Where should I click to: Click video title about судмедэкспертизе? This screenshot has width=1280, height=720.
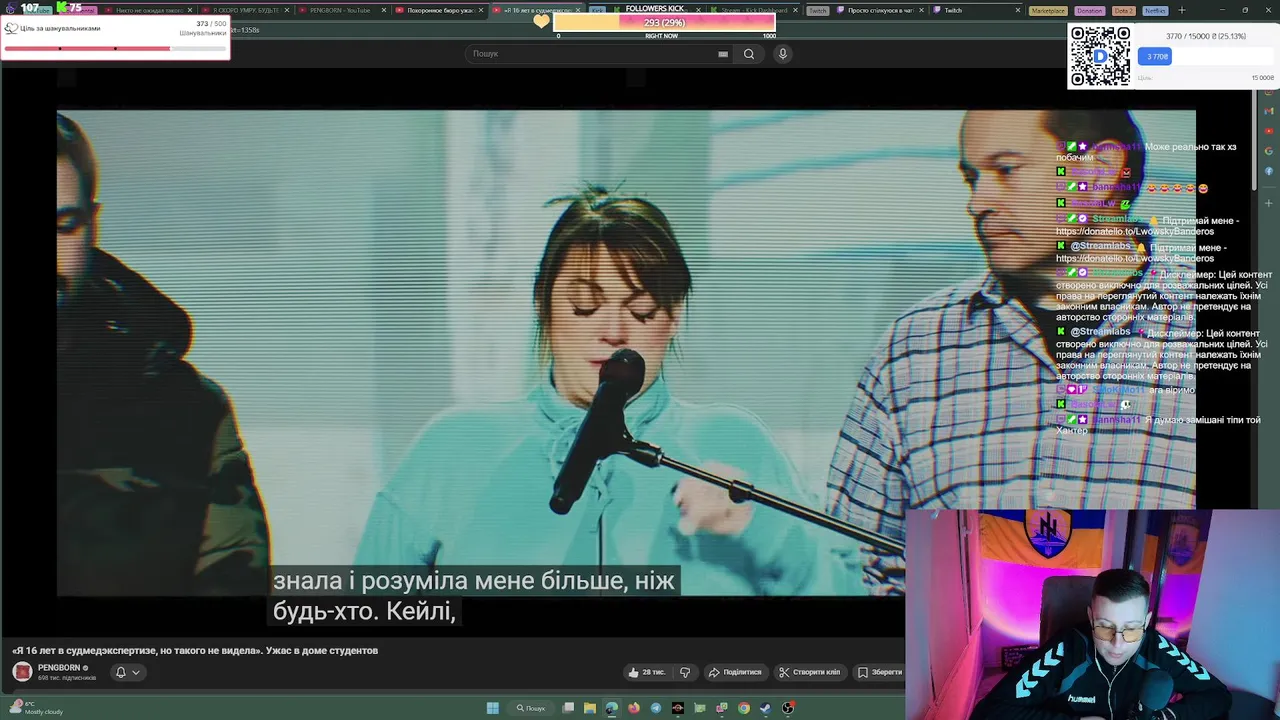pos(195,650)
